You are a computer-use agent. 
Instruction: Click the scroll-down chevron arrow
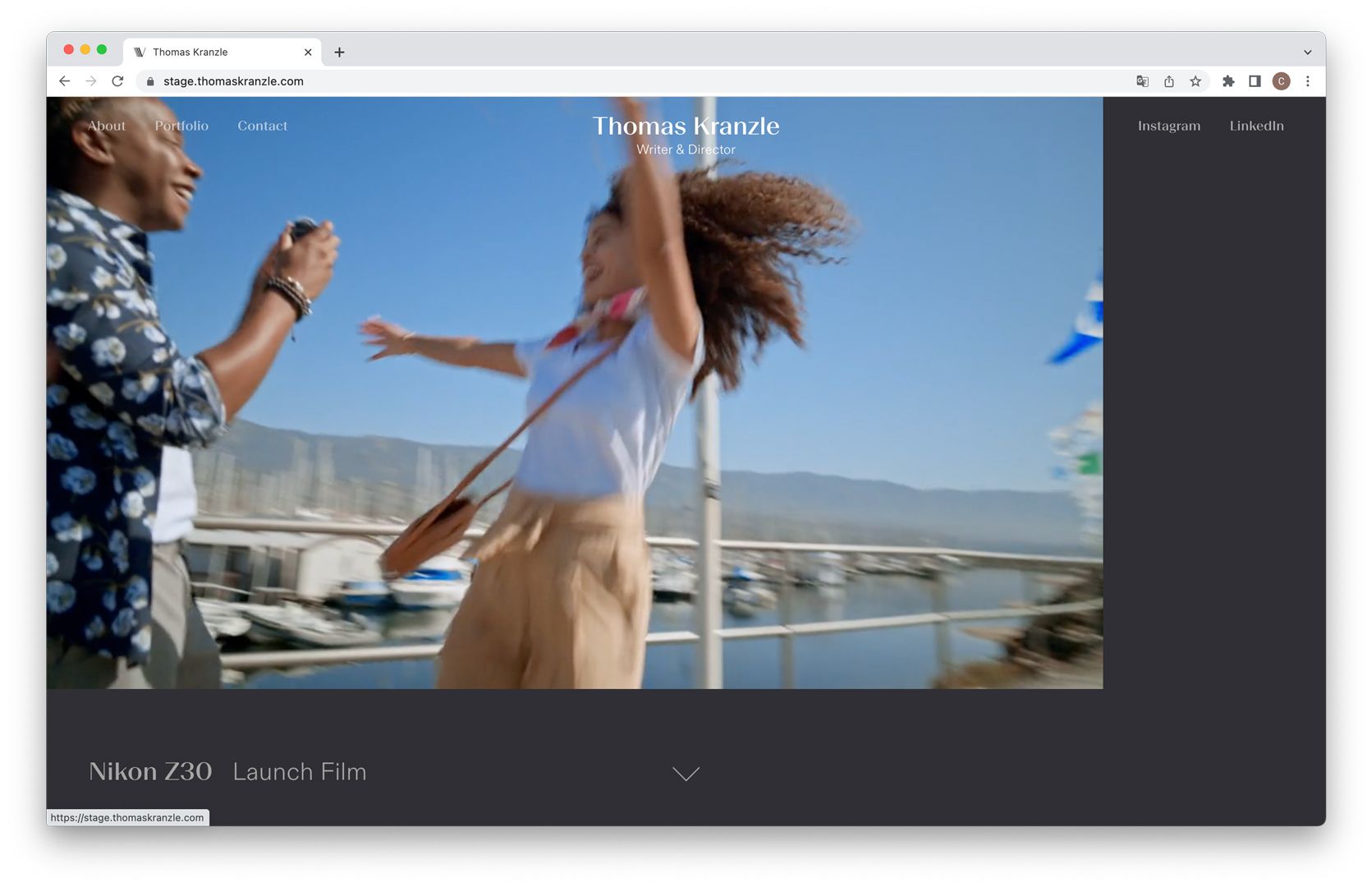pyautogui.click(x=686, y=774)
